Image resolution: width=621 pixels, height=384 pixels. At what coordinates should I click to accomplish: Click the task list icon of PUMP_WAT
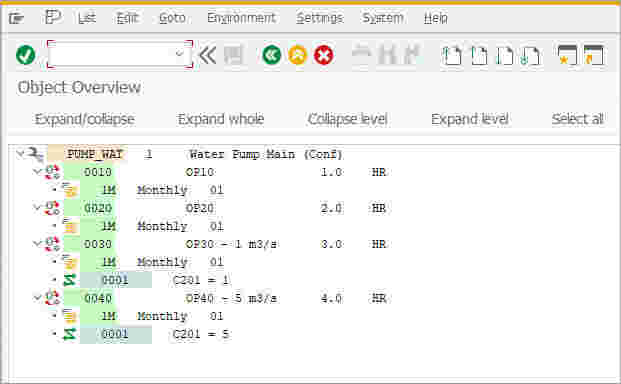coord(37,154)
